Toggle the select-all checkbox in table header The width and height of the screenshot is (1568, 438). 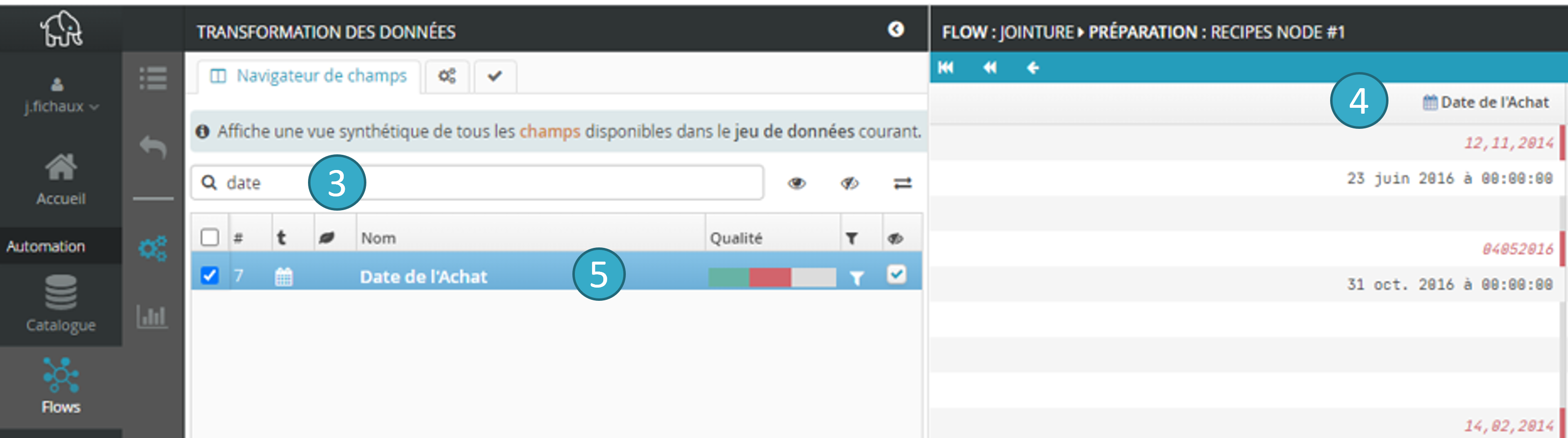(x=209, y=237)
